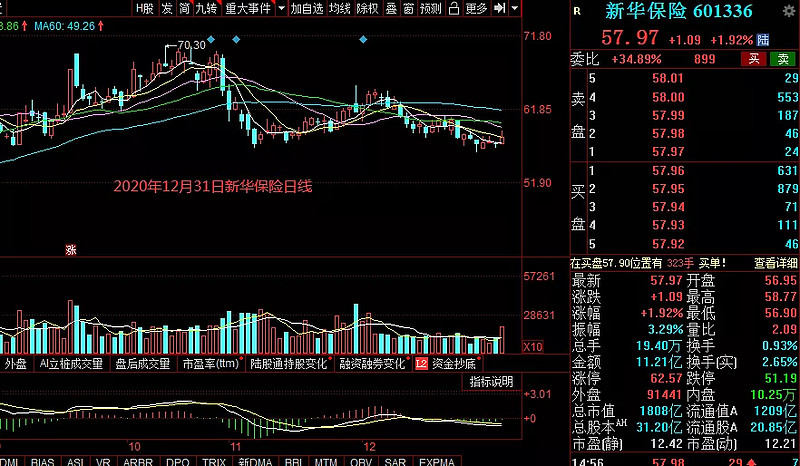Expand the 更多 toolbar menu

point(477,8)
